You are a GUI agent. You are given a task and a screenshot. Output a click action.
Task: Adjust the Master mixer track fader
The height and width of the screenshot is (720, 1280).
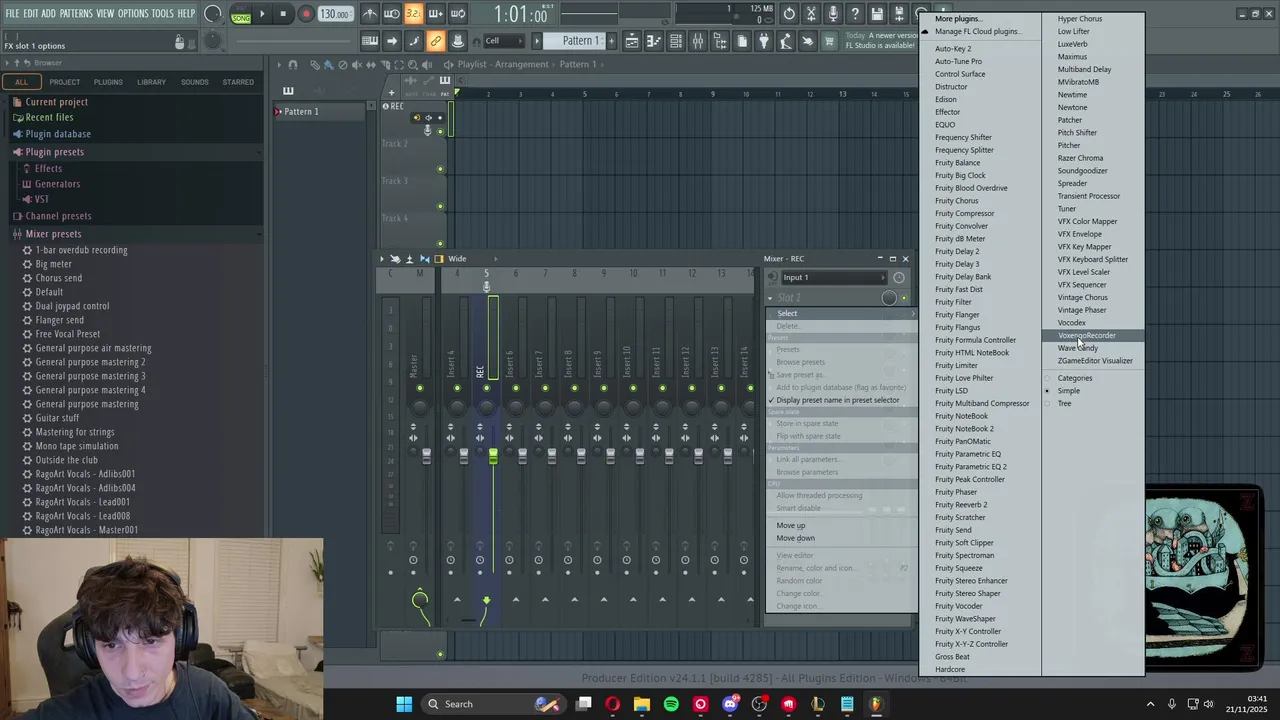coord(427,455)
